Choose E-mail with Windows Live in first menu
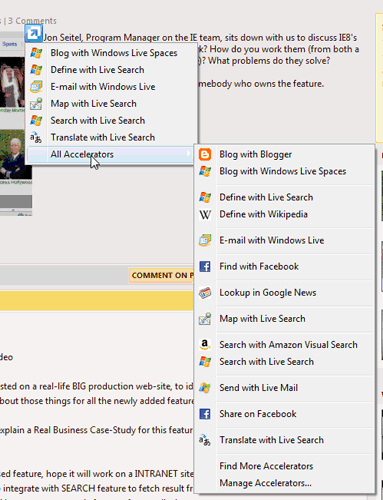 111,87
